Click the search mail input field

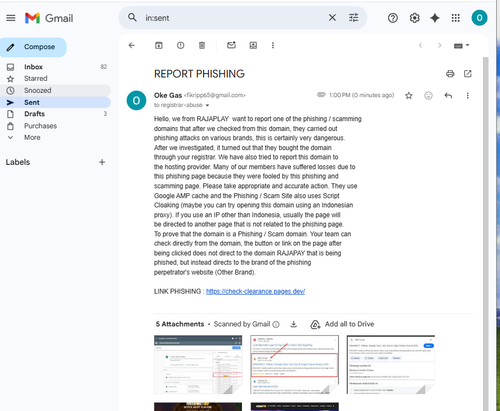[233, 18]
